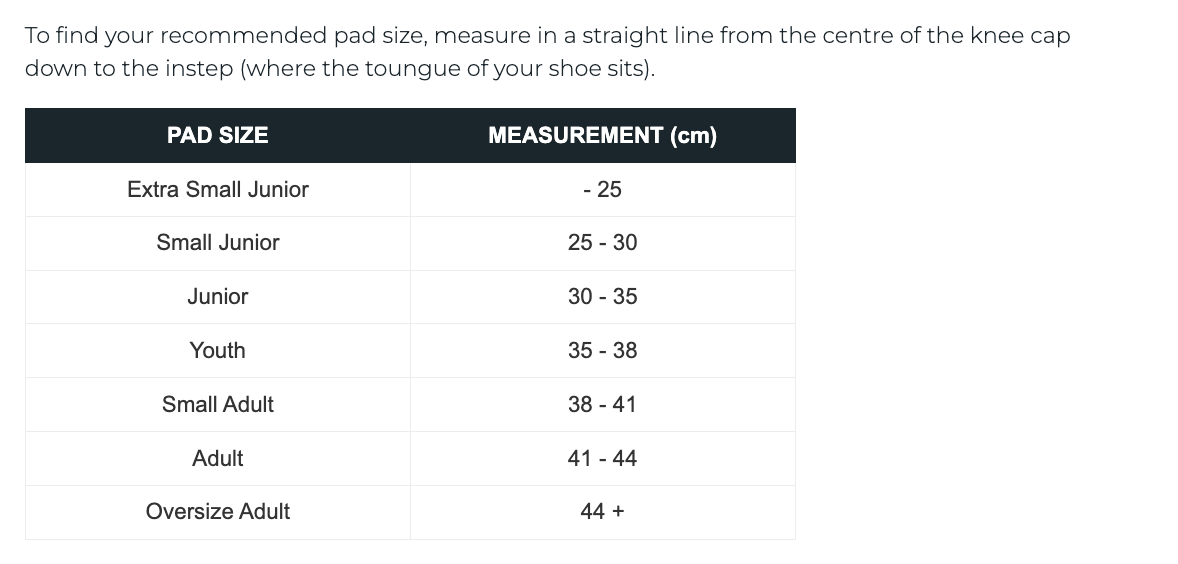
Task: Click the Junior pad size row label
Action: tap(218, 297)
